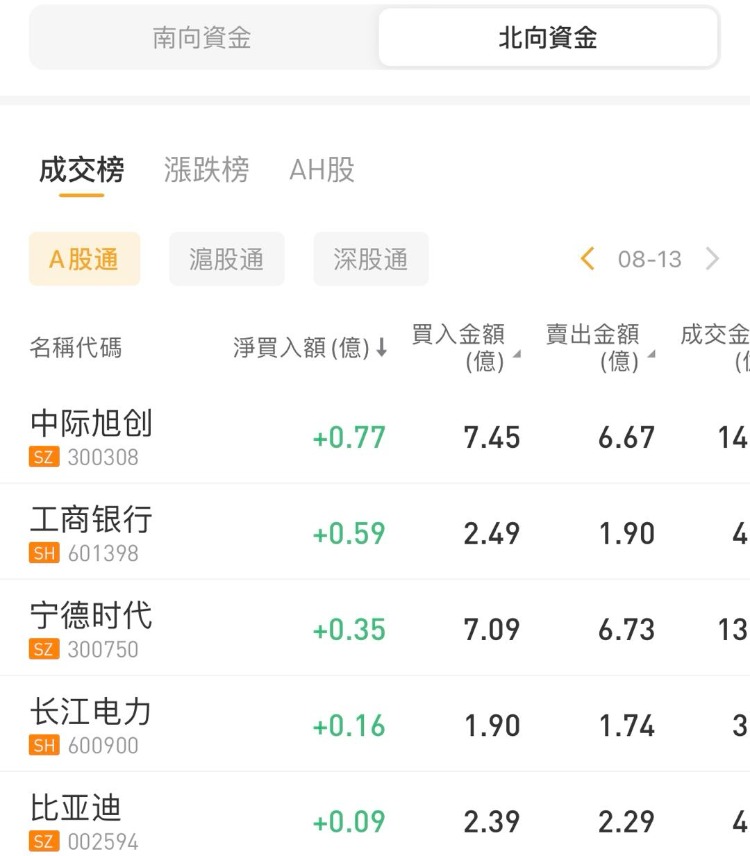Open the 漲跌榜 ranking tab
The height and width of the screenshot is (856, 750).
coord(206,170)
